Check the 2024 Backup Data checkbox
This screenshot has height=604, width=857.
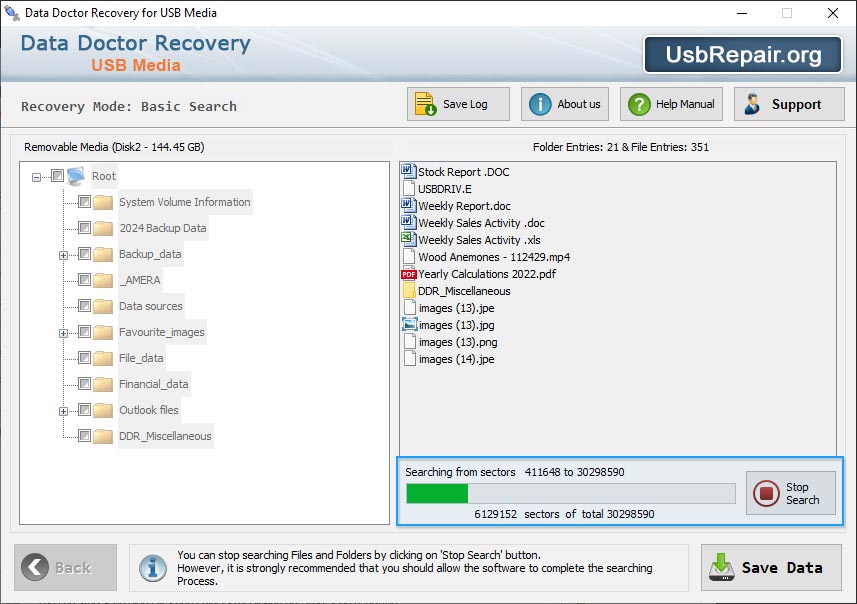84,227
